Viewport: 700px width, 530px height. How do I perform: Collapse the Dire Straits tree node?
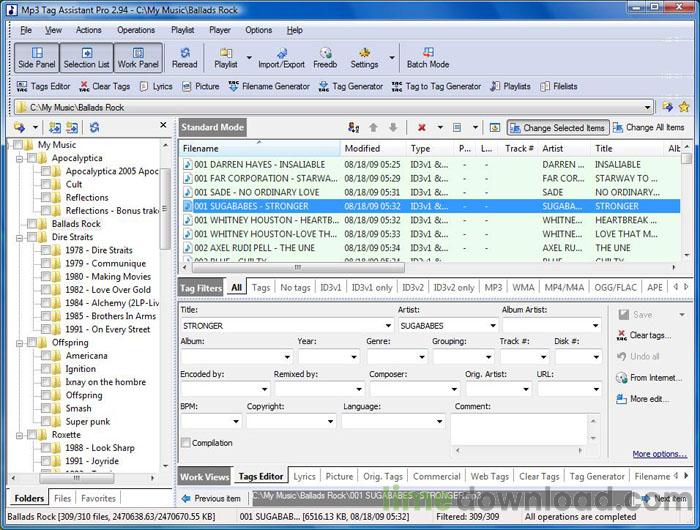pyautogui.click(x=18, y=237)
